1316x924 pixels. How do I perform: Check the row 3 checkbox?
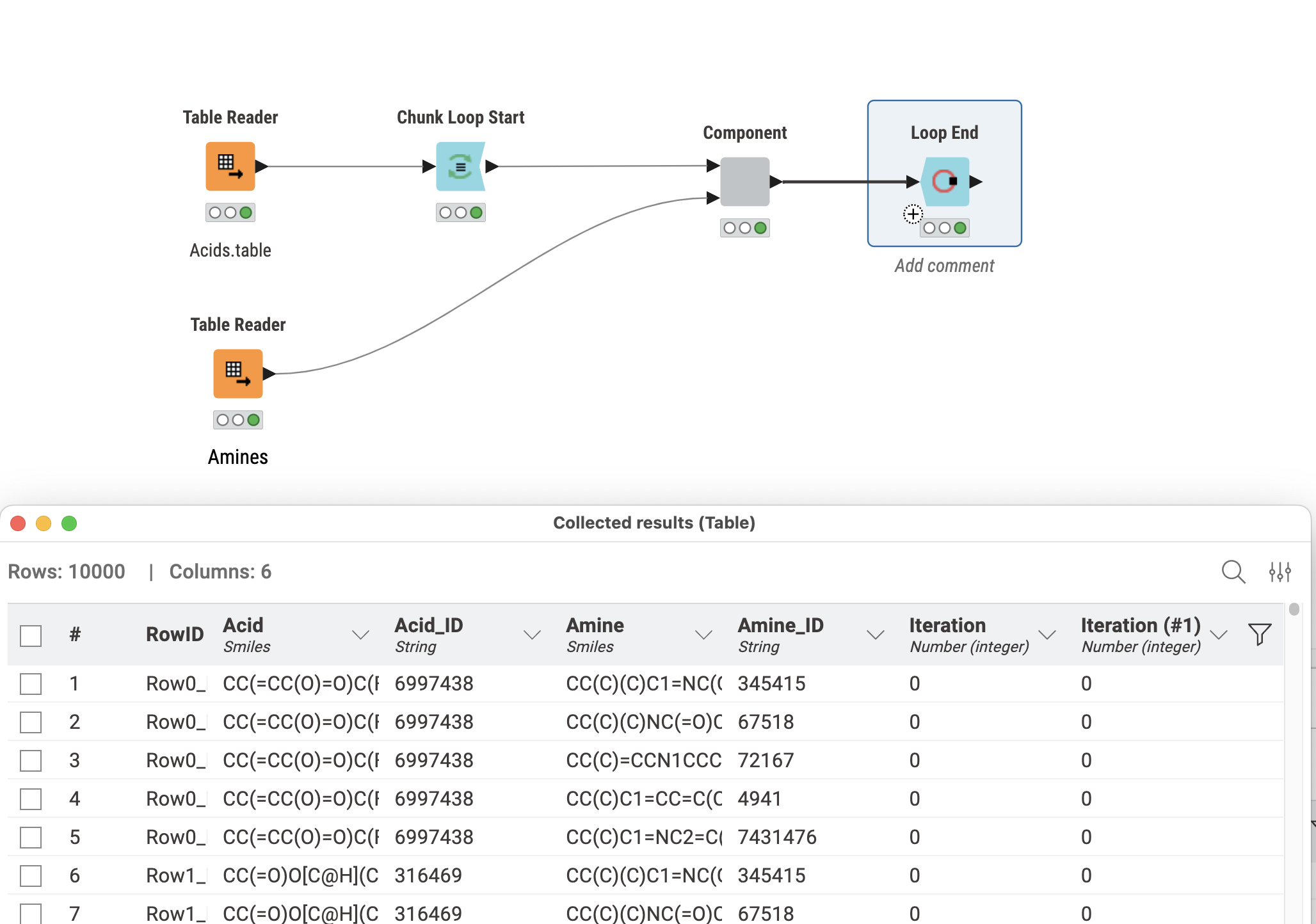click(31, 760)
